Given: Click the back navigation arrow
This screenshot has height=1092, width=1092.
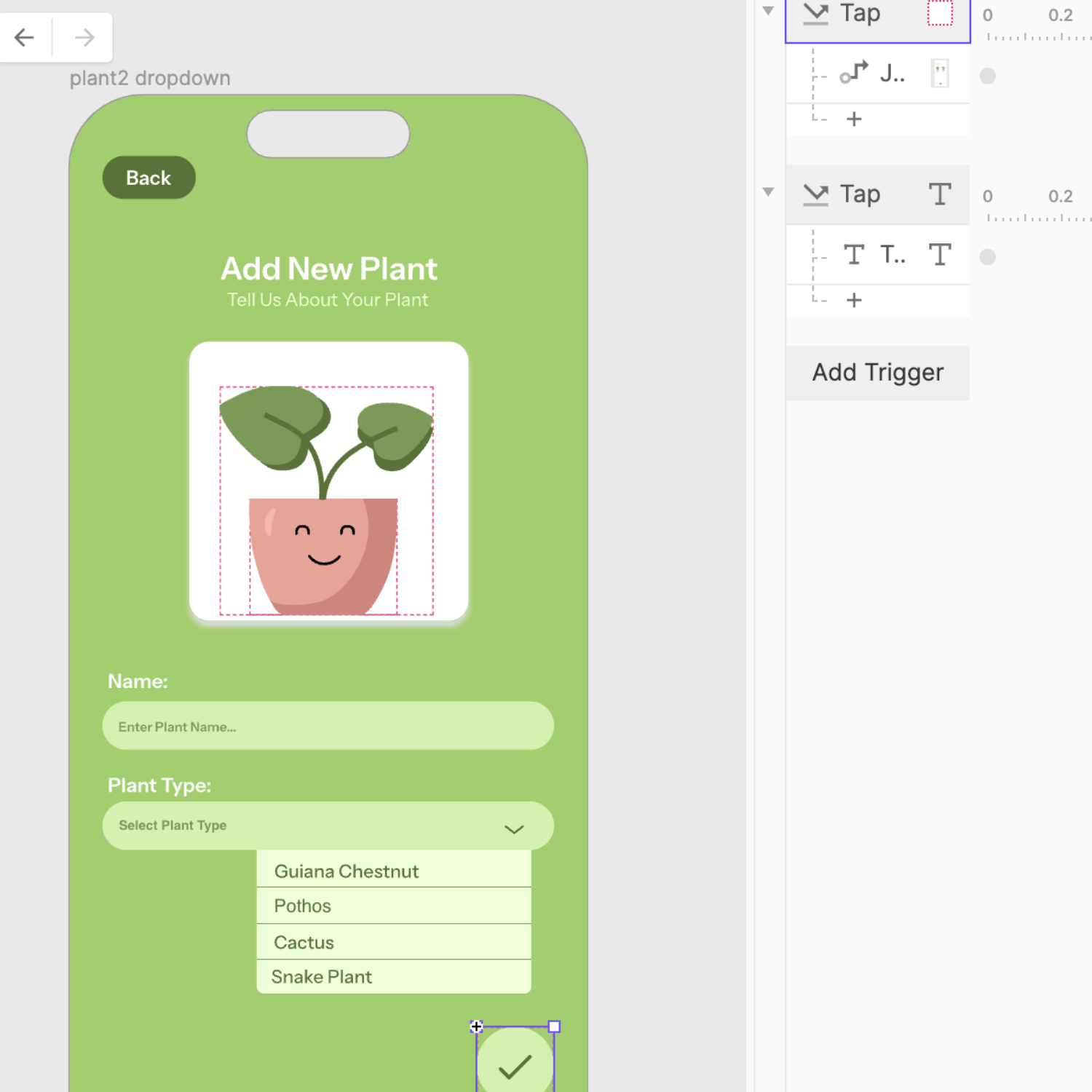Looking at the screenshot, I should (24, 36).
